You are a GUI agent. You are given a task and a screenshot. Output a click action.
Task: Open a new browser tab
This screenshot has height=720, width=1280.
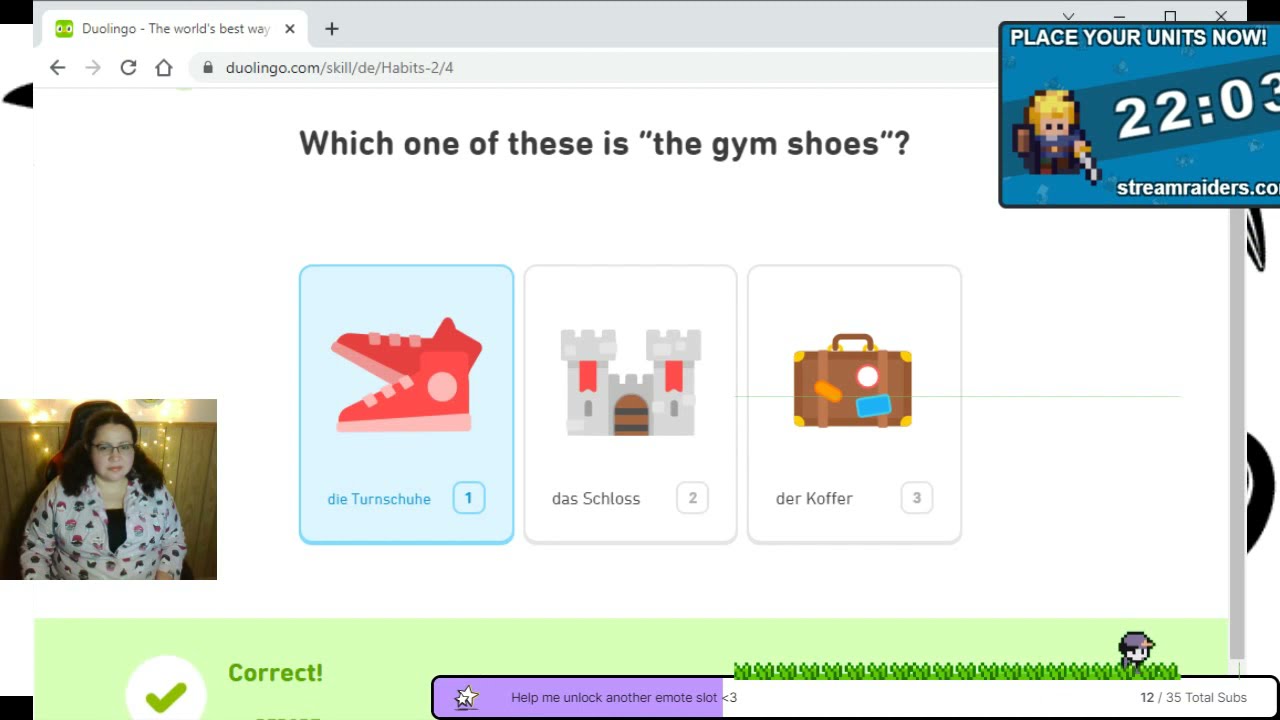point(332,29)
